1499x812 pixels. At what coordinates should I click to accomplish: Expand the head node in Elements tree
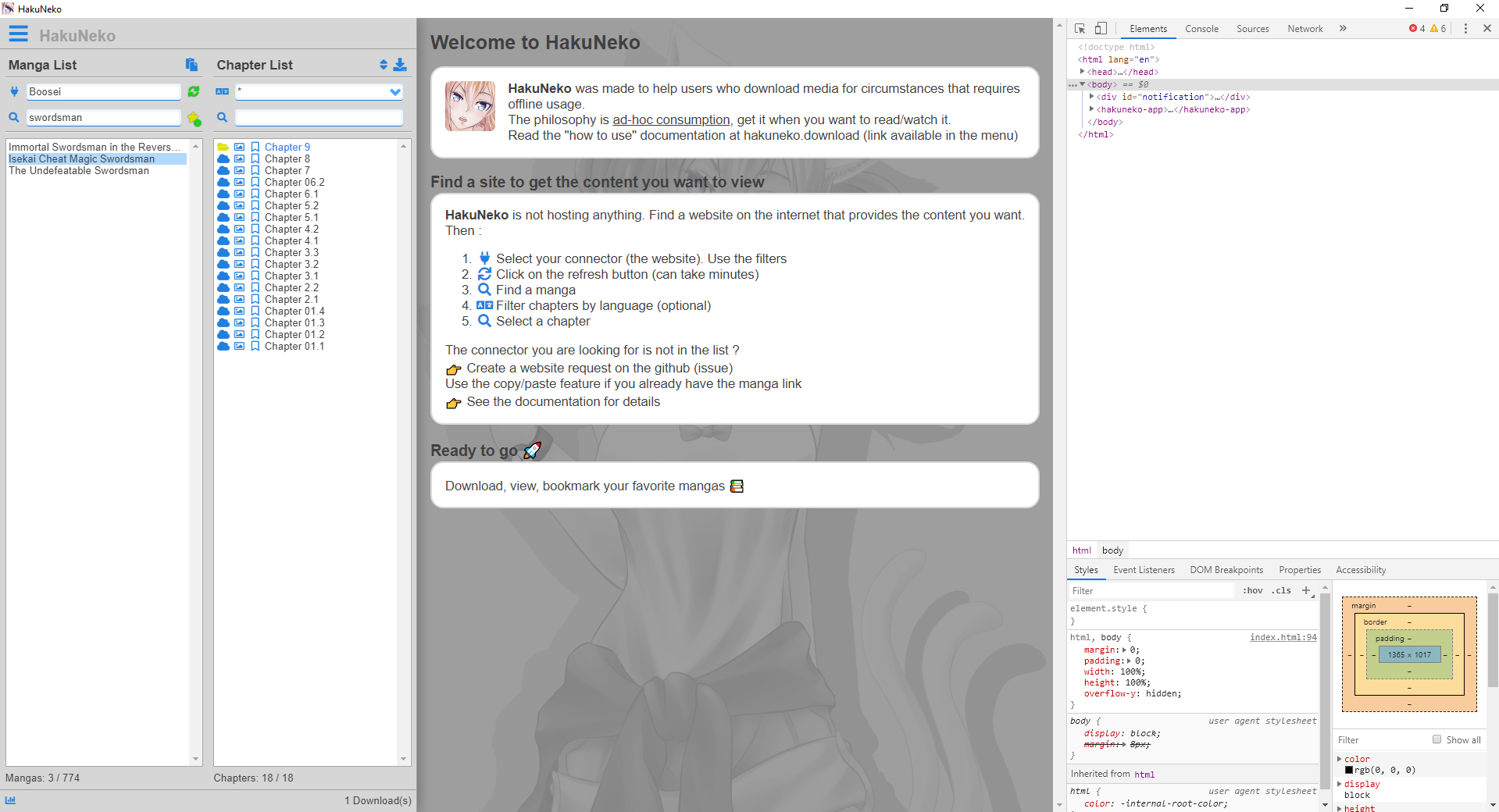[x=1082, y=71]
